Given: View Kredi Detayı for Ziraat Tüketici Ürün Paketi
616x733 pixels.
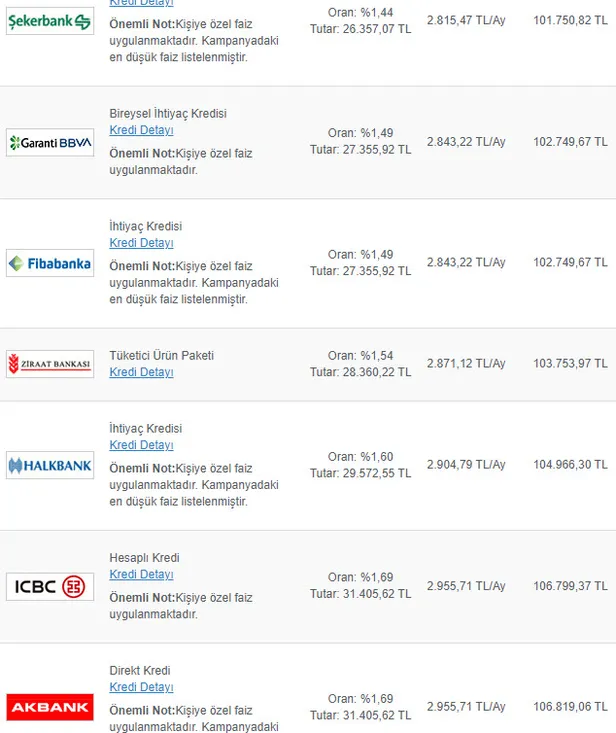Looking at the screenshot, I should click(141, 372).
